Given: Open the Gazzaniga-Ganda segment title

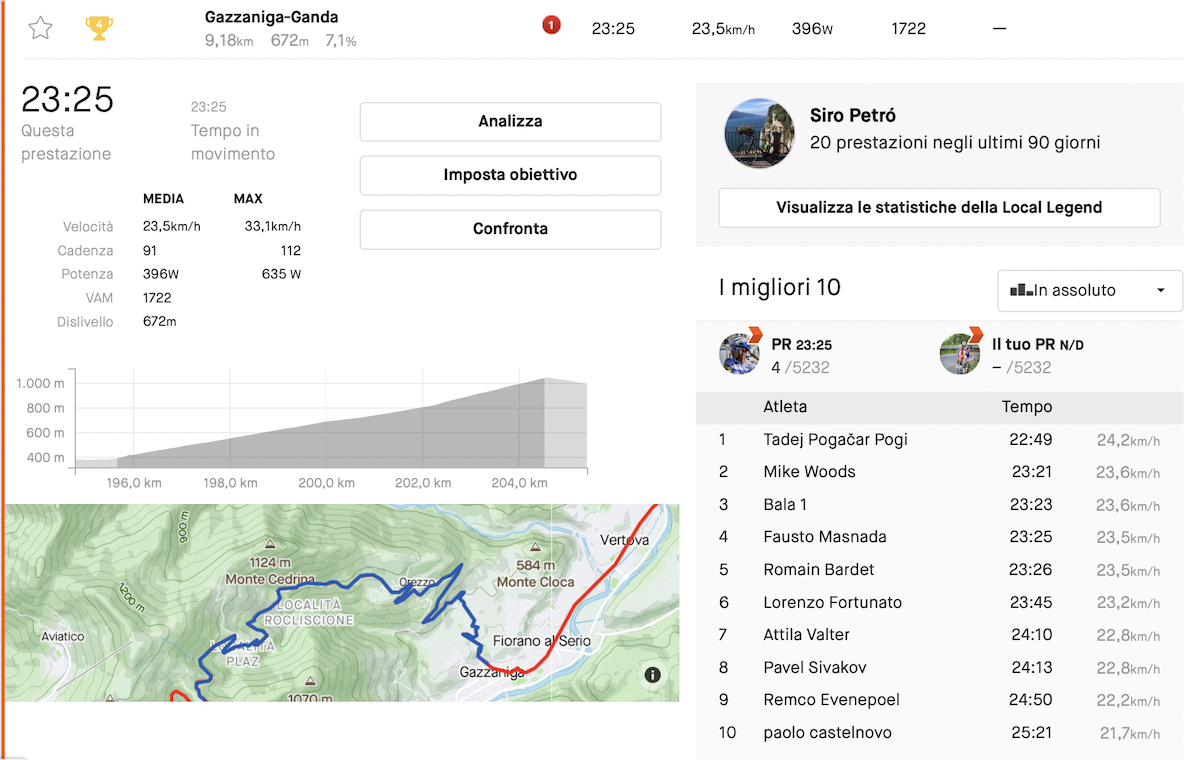Looking at the screenshot, I should pyautogui.click(x=271, y=17).
